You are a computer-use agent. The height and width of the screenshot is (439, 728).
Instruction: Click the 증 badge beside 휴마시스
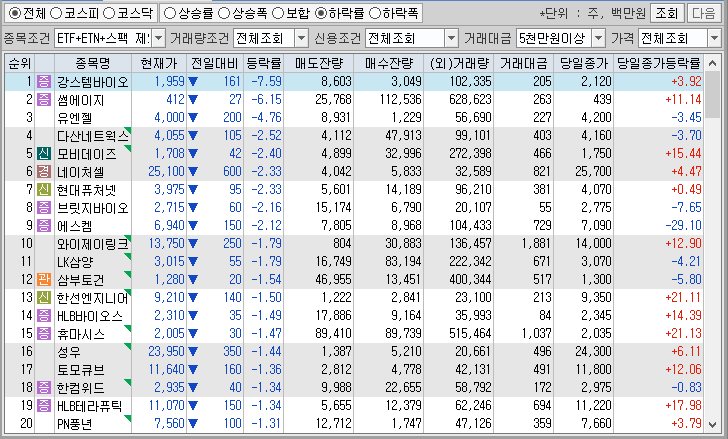coord(44,333)
